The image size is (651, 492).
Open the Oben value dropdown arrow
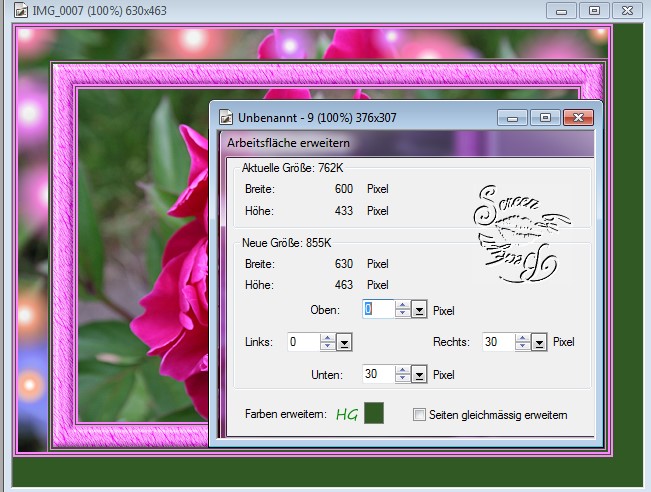click(x=419, y=310)
